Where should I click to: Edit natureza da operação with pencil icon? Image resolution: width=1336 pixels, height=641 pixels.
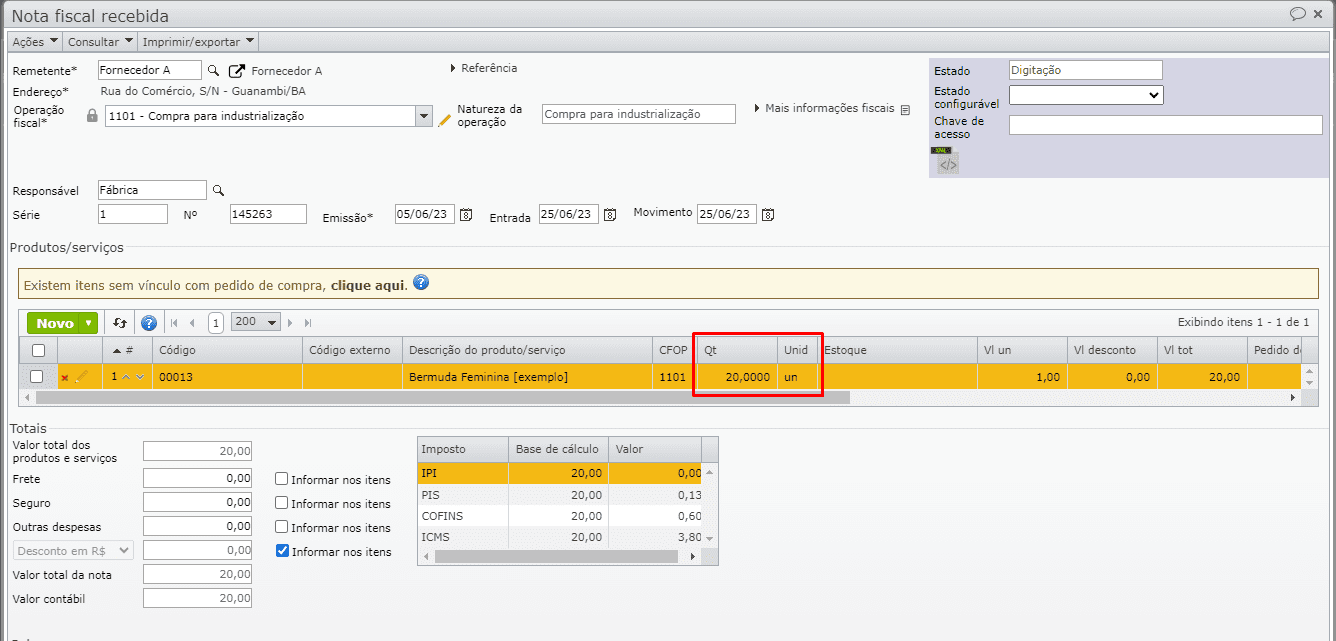[445, 120]
